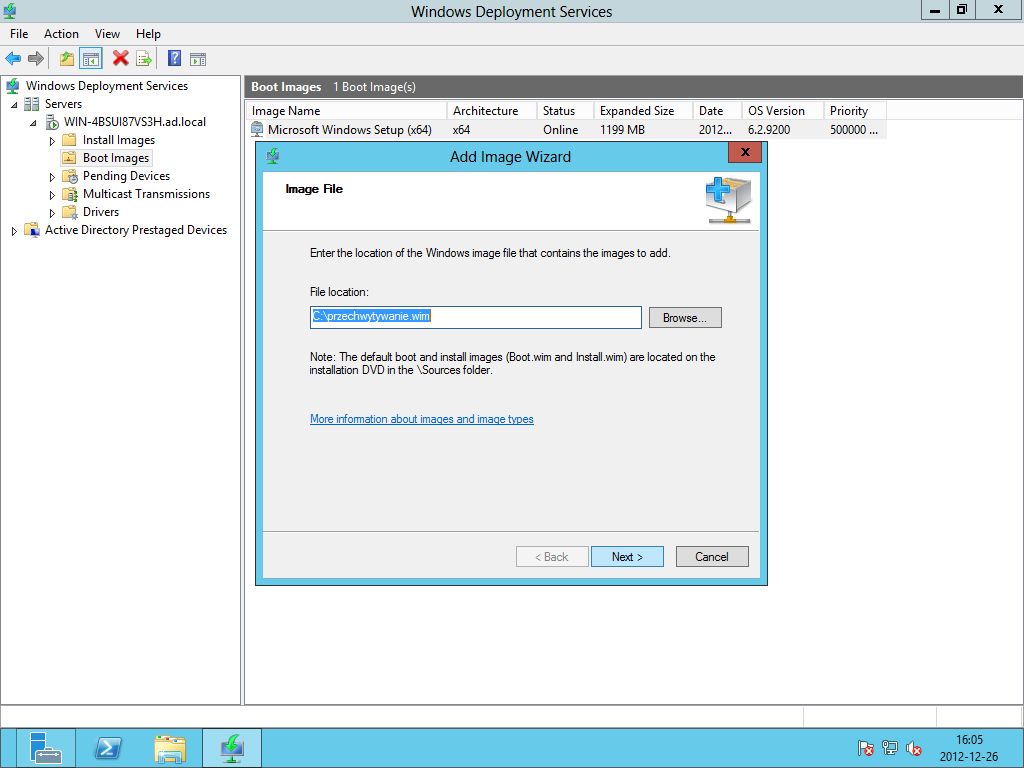Expand the Install Images node

pos(52,141)
